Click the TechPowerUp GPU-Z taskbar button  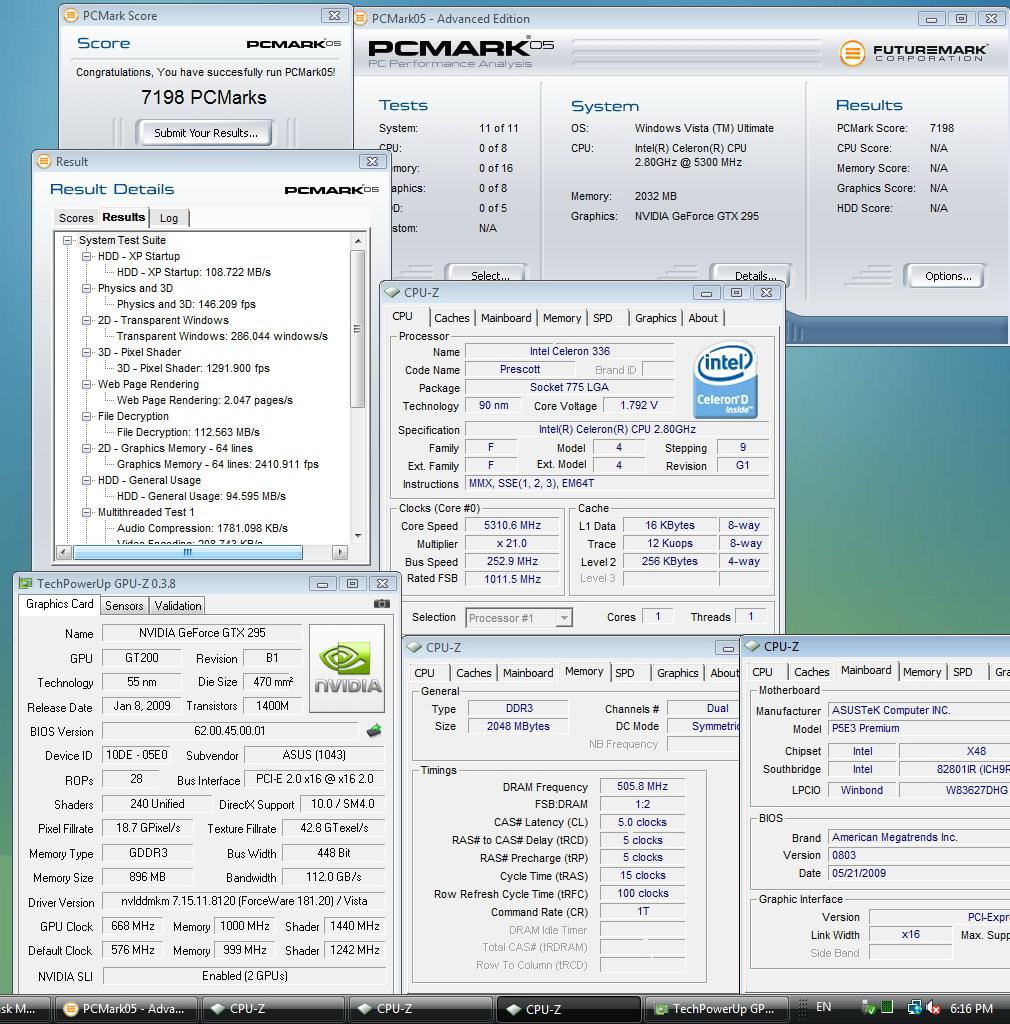click(x=716, y=1009)
